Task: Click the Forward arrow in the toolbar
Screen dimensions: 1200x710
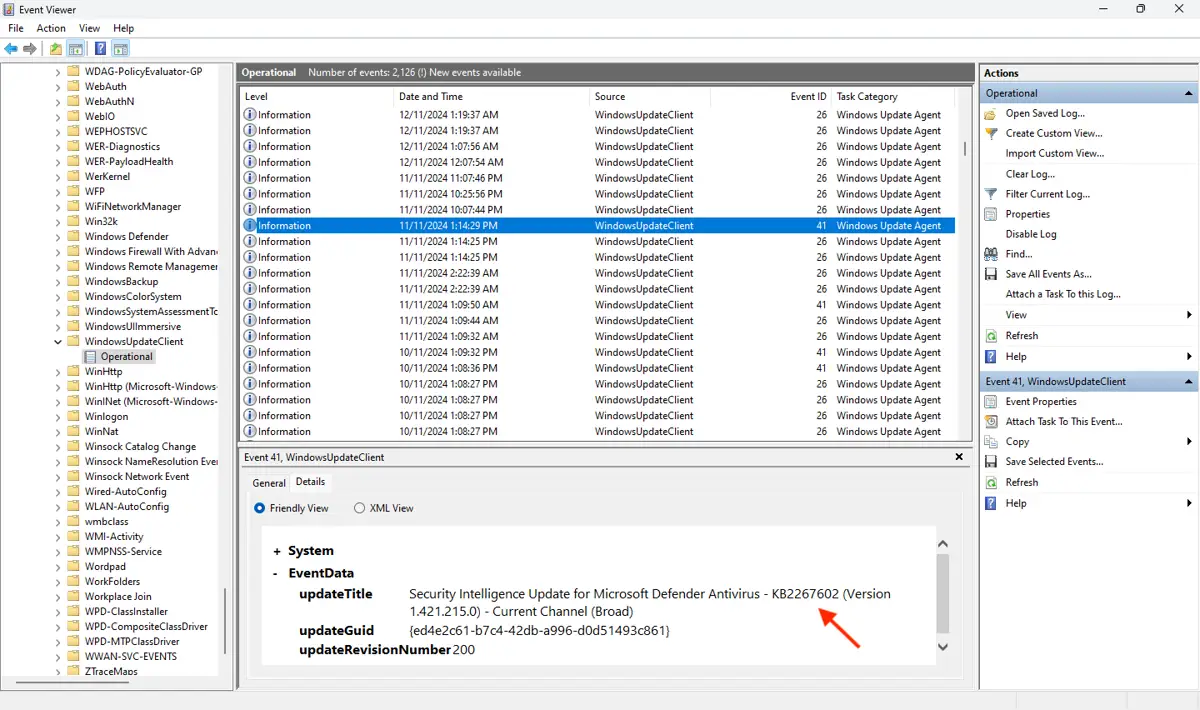Action: (x=30, y=49)
